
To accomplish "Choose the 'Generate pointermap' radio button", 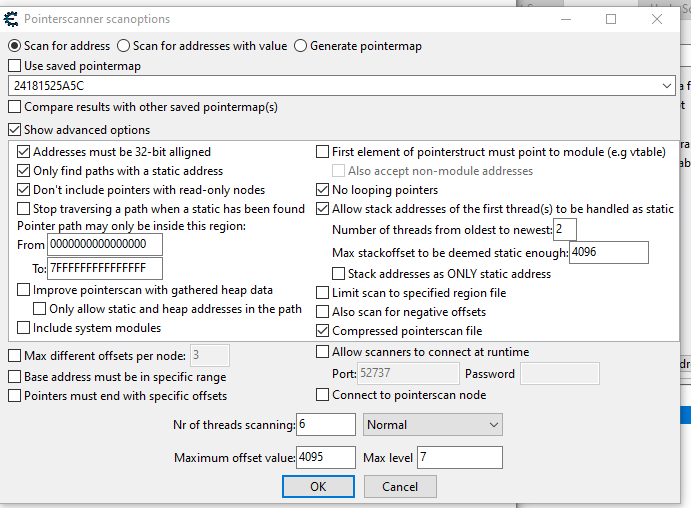I will tap(300, 46).
